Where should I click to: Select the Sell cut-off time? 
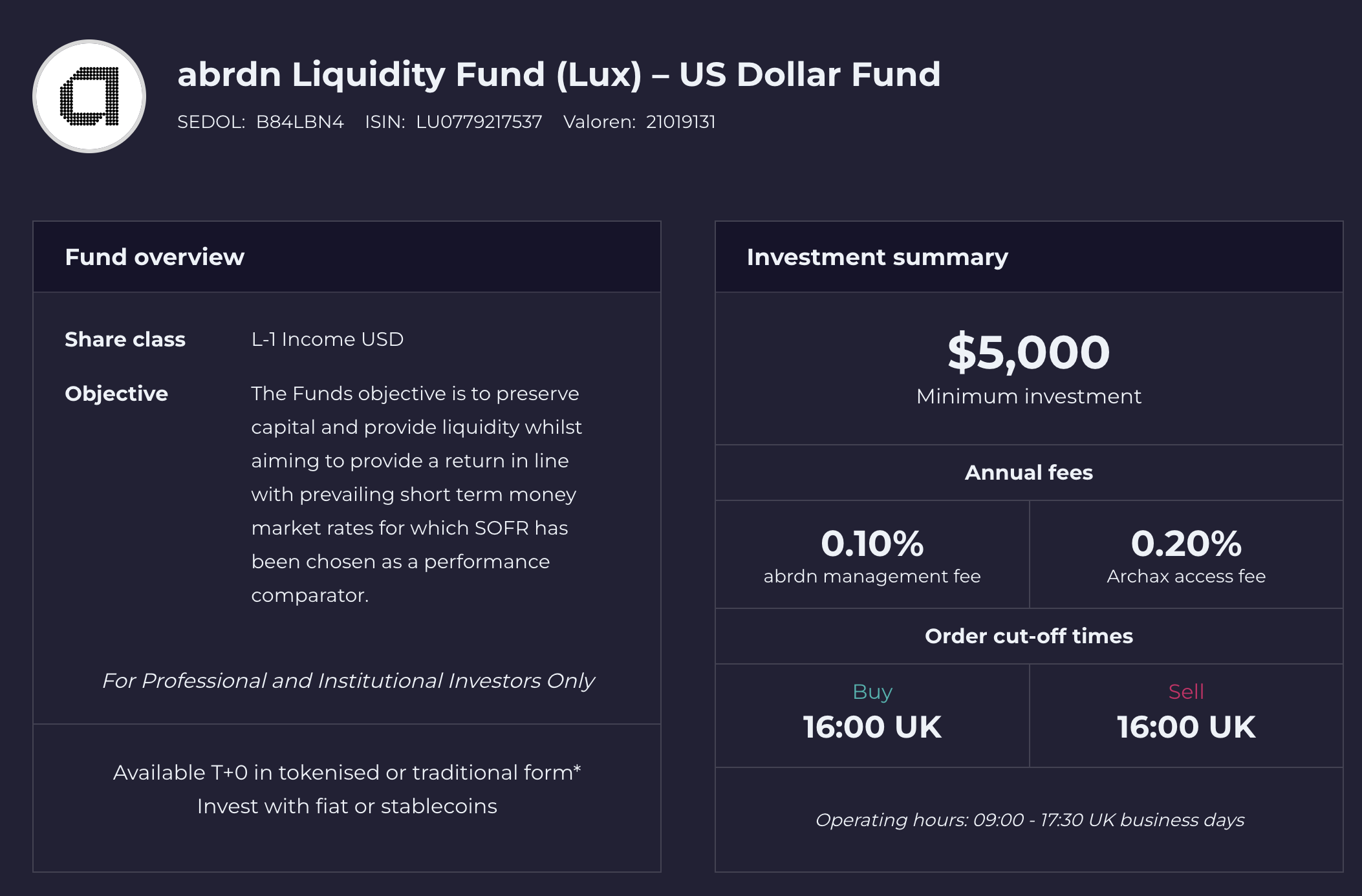tap(1185, 727)
